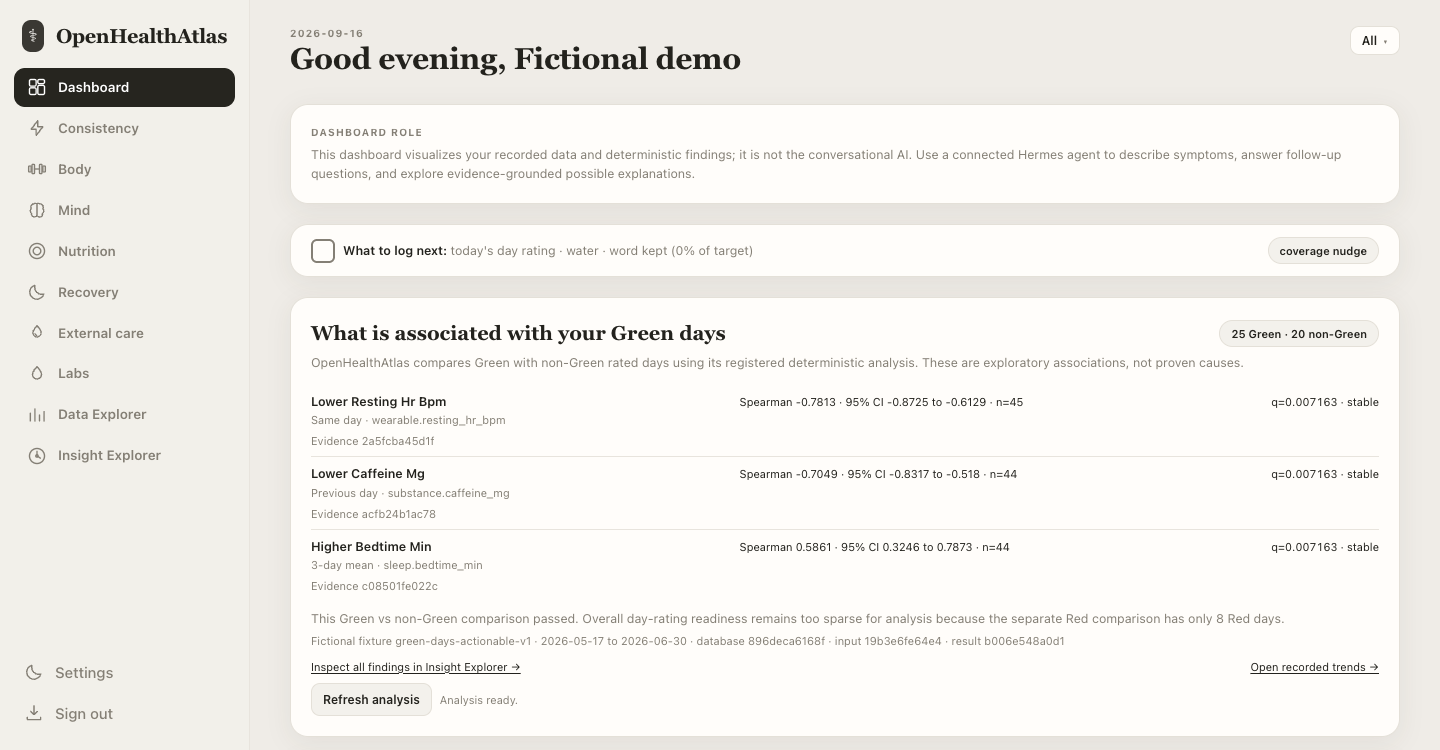Click the Recovery moon icon
The image size is (1440, 750).
click(37, 292)
